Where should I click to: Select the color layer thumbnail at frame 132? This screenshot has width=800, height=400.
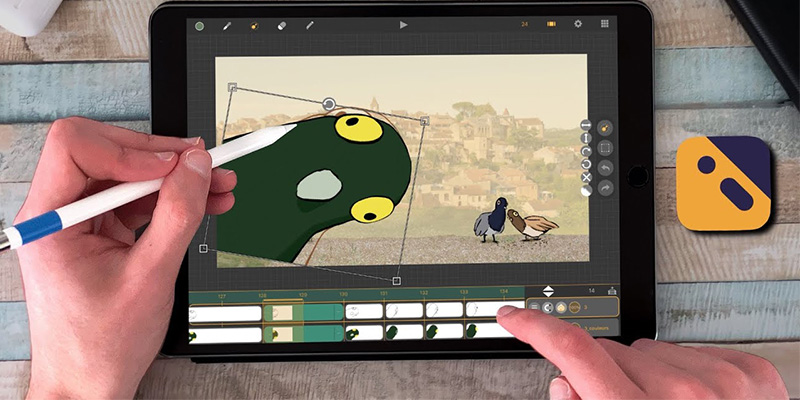pyautogui.click(x=444, y=331)
